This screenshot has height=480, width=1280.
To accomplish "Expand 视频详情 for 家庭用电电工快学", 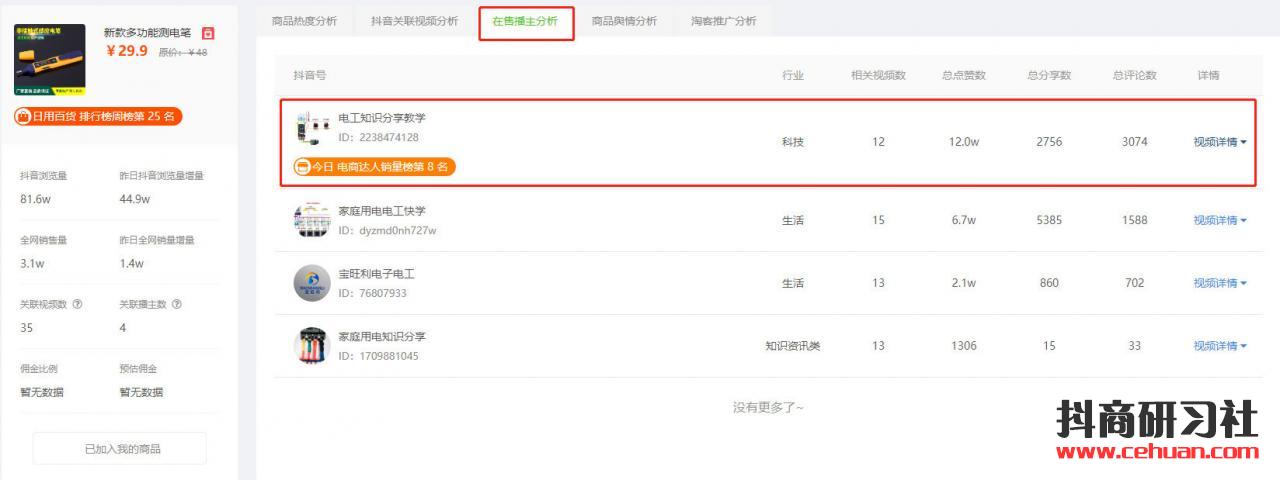I will tap(1220, 220).
